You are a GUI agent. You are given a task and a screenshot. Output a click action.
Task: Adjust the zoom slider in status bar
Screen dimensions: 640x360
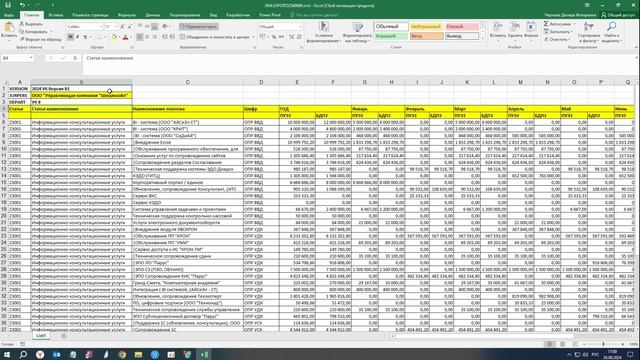click(x=603, y=344)
